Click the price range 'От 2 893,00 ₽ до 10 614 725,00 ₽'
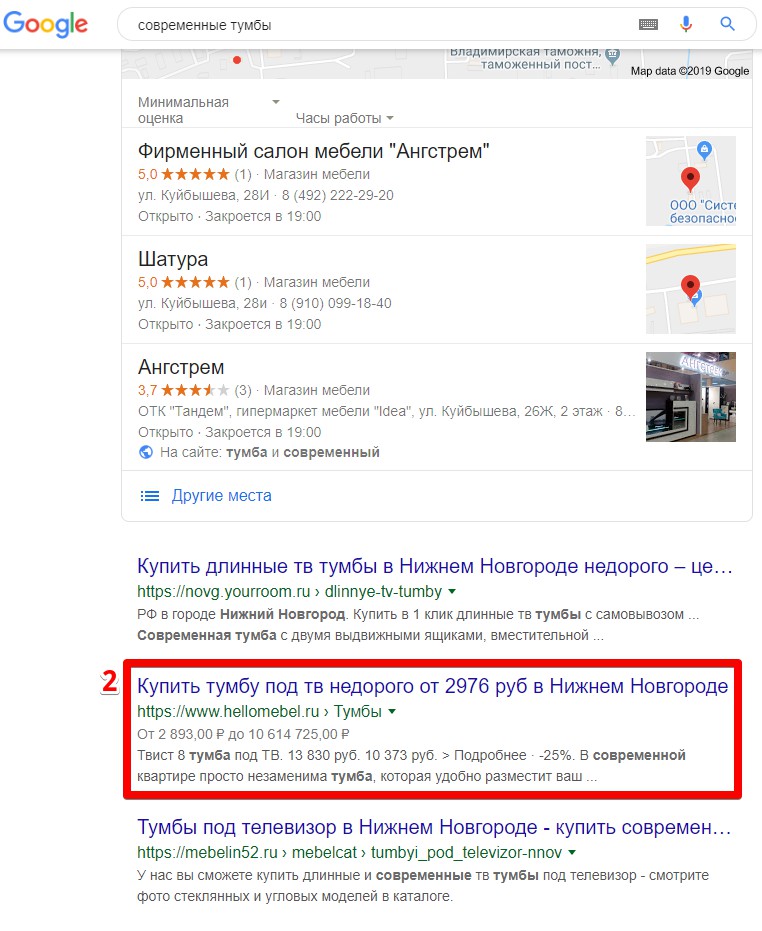 pyautogui.click(x=243, y=734)
